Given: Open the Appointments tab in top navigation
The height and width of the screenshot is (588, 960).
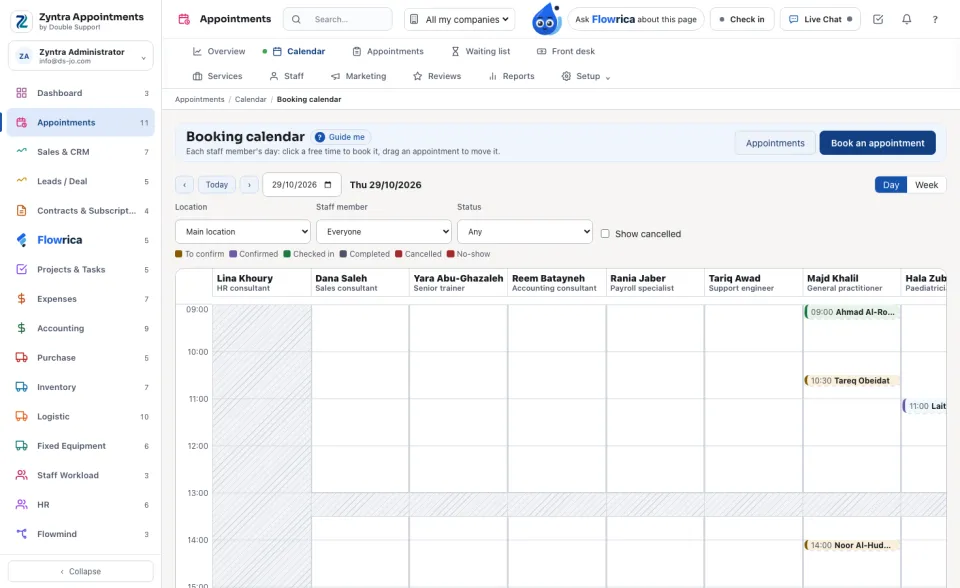Looking at the screenshot, I should [x=388, y=51].
